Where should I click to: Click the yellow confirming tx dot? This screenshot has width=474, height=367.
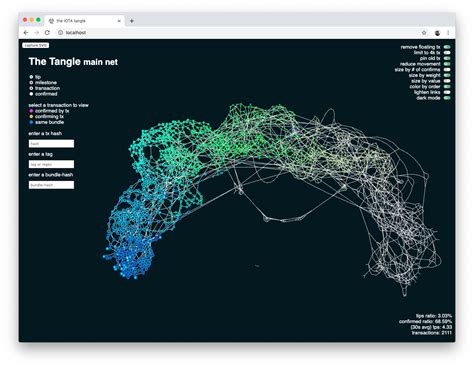pos(31,117)
